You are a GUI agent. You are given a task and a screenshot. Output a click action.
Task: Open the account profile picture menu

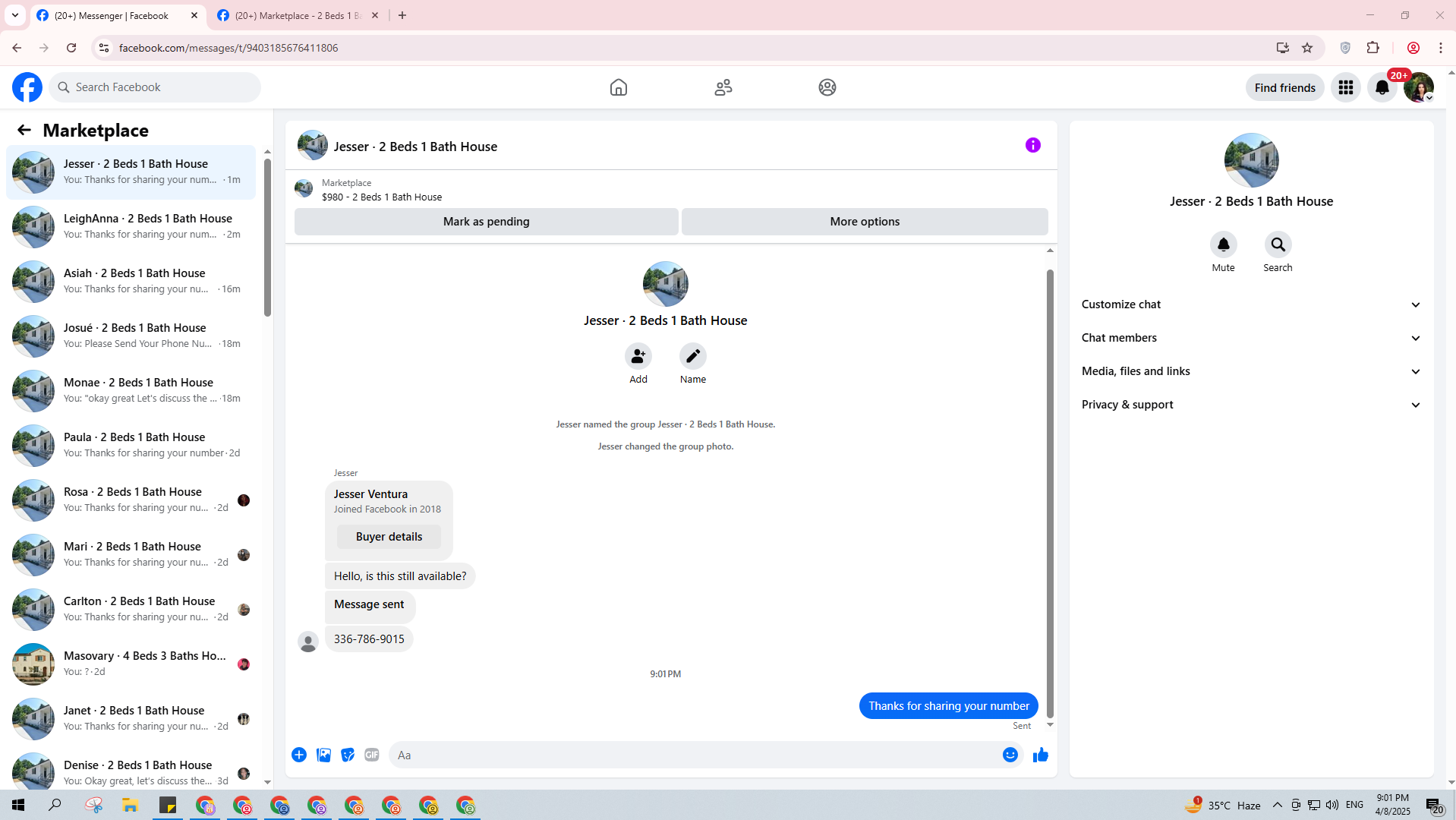click(1418, 87)
